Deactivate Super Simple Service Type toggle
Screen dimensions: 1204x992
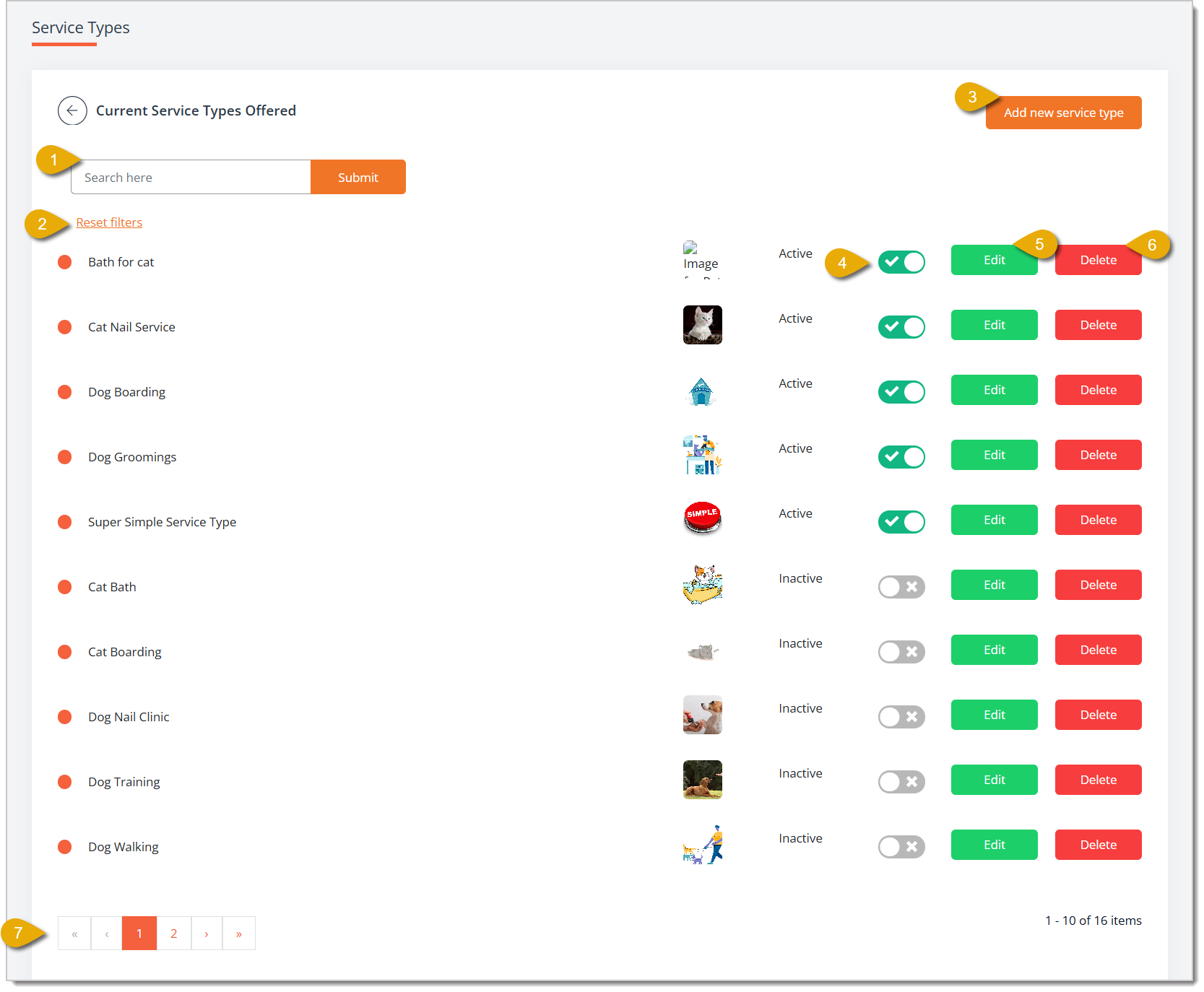point(901,522)
